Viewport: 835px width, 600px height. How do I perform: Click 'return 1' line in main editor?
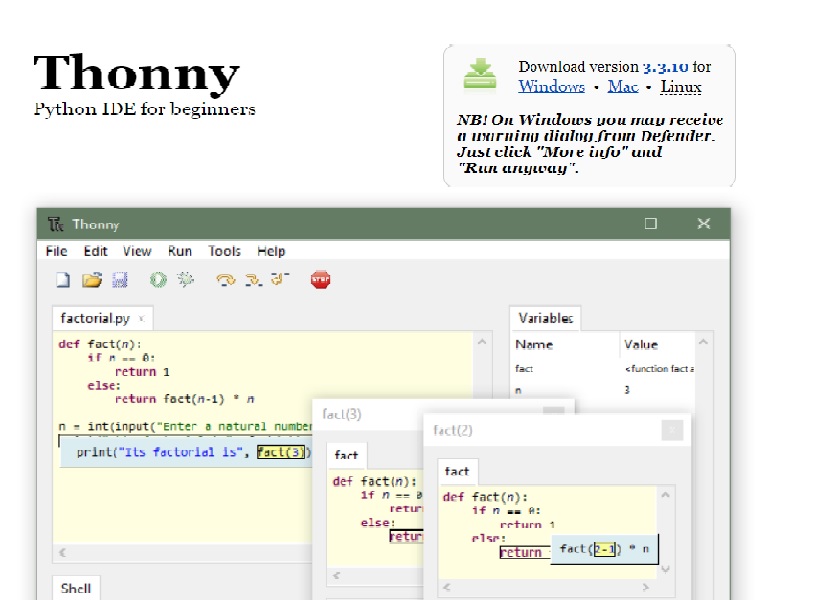pos(142,372)
